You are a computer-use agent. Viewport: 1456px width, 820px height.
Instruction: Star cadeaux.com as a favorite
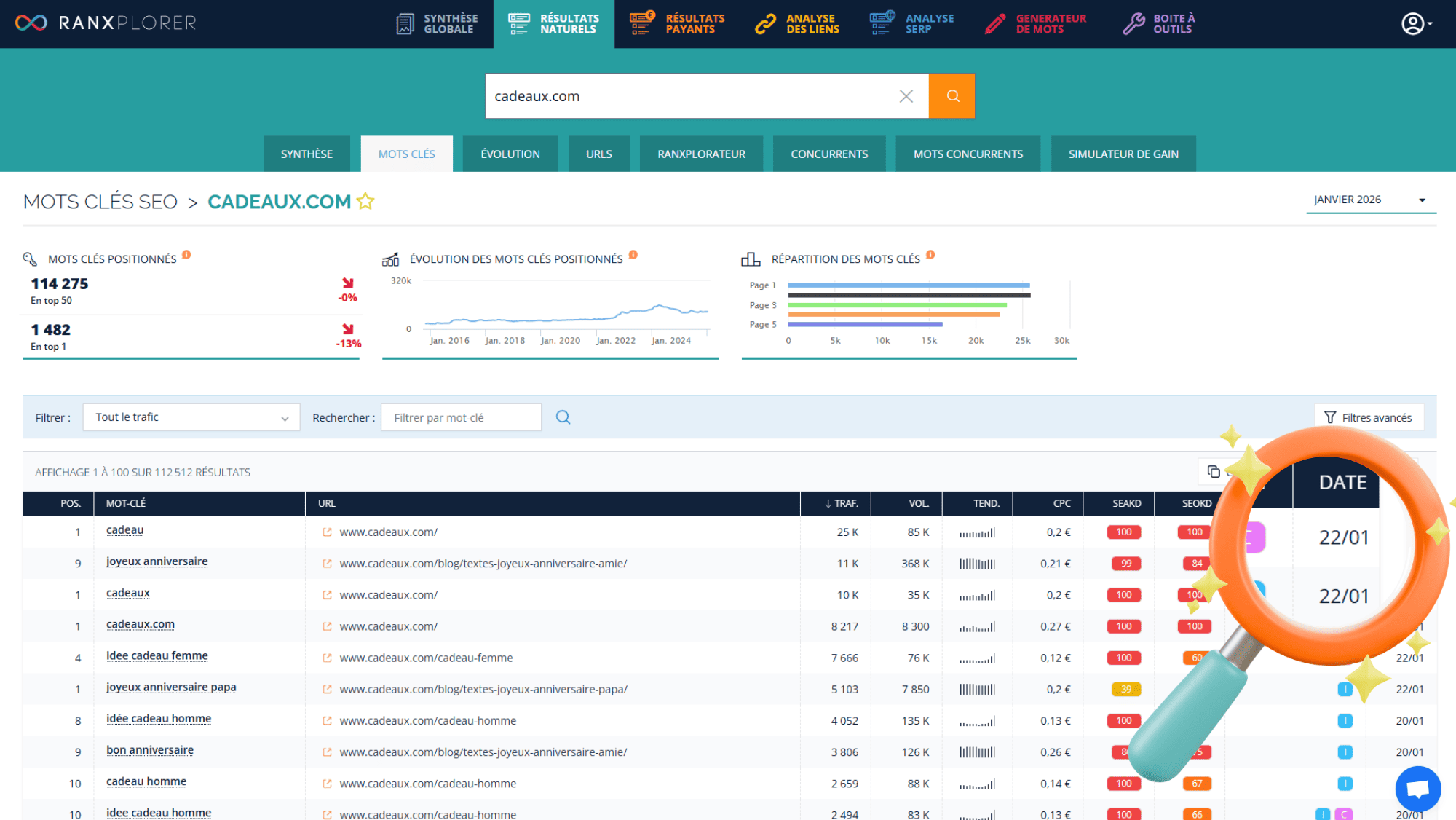(365, 202)
